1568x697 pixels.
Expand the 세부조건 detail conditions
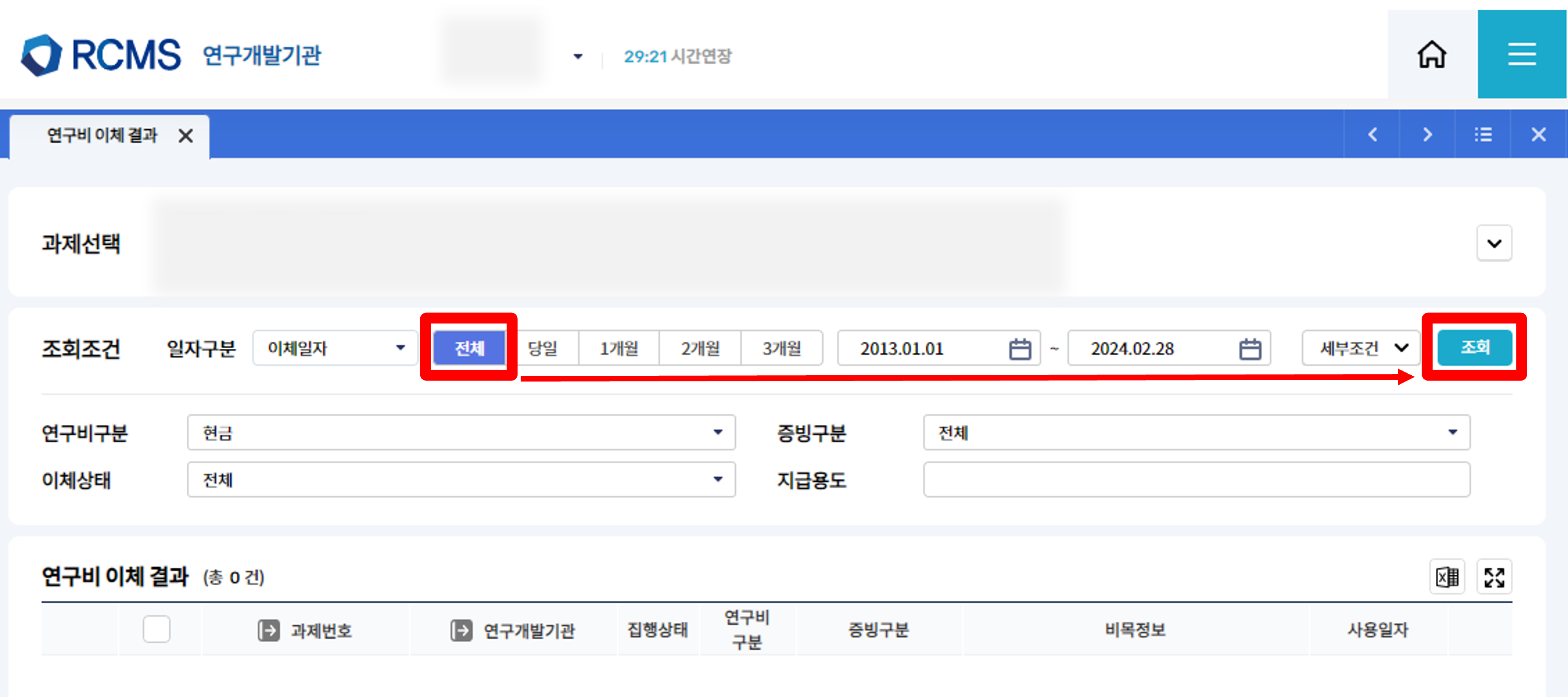(1362, 348)
